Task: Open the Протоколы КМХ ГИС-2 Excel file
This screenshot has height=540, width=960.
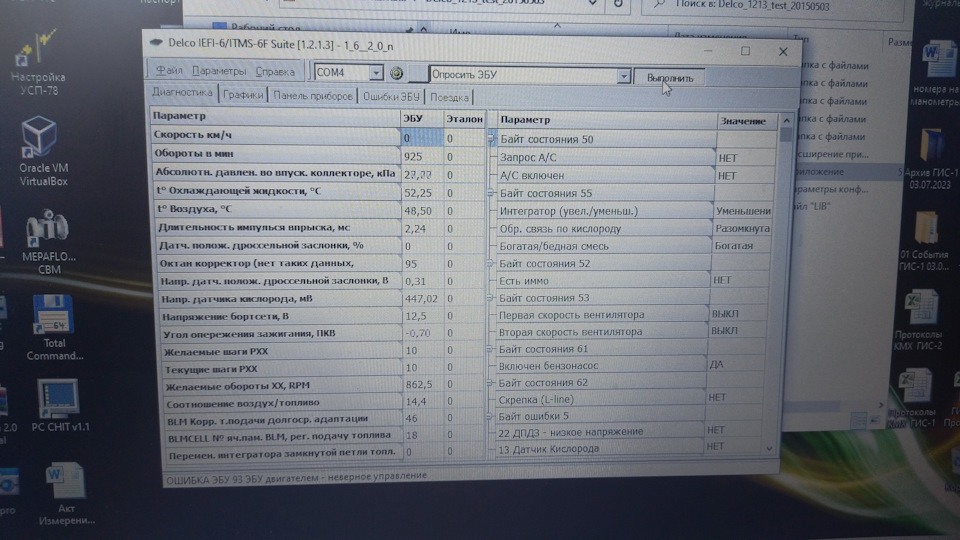Action: pos(918,320)
